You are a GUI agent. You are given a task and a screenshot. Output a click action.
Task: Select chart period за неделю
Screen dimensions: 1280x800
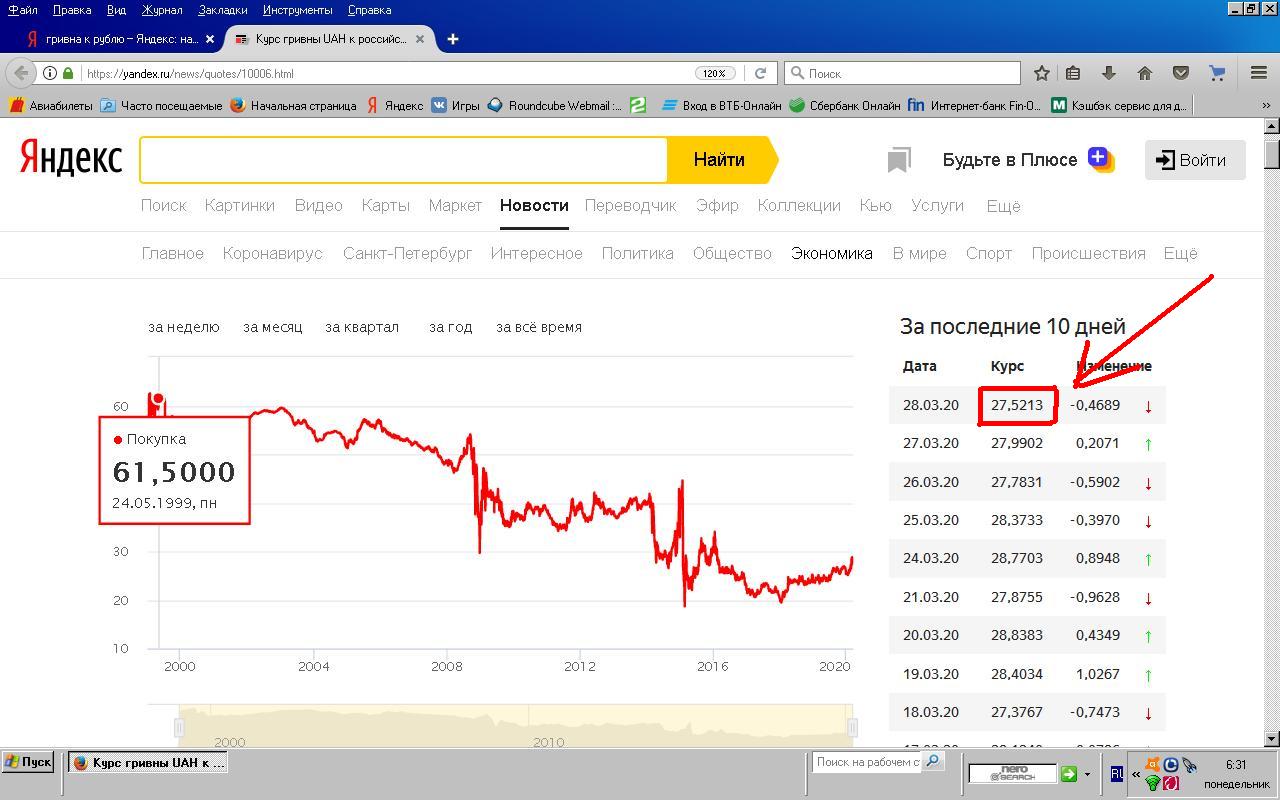pyautogui.click(x=184, y=327)
